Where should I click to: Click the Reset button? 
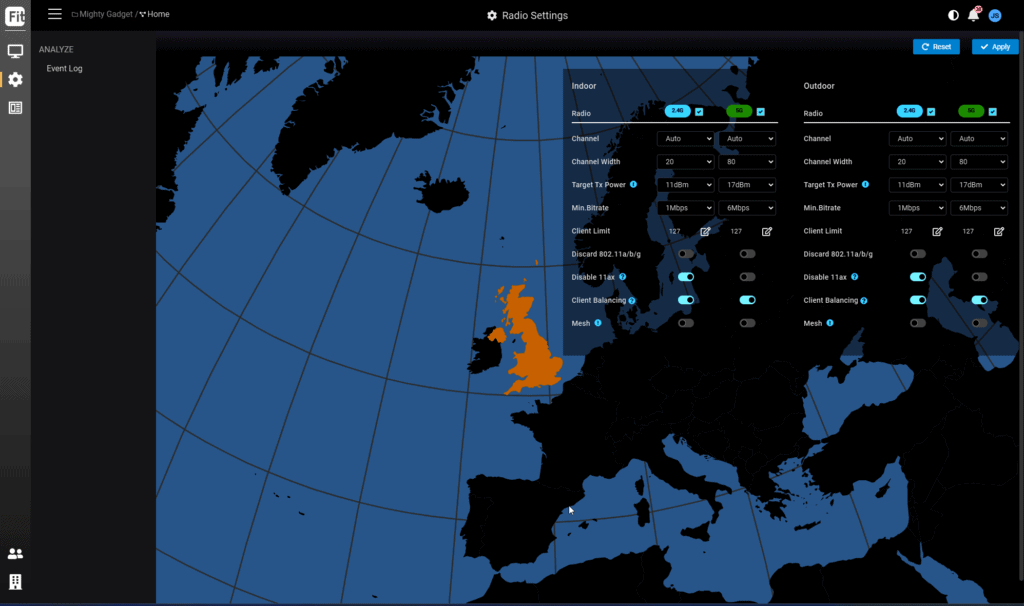[936, 47]
